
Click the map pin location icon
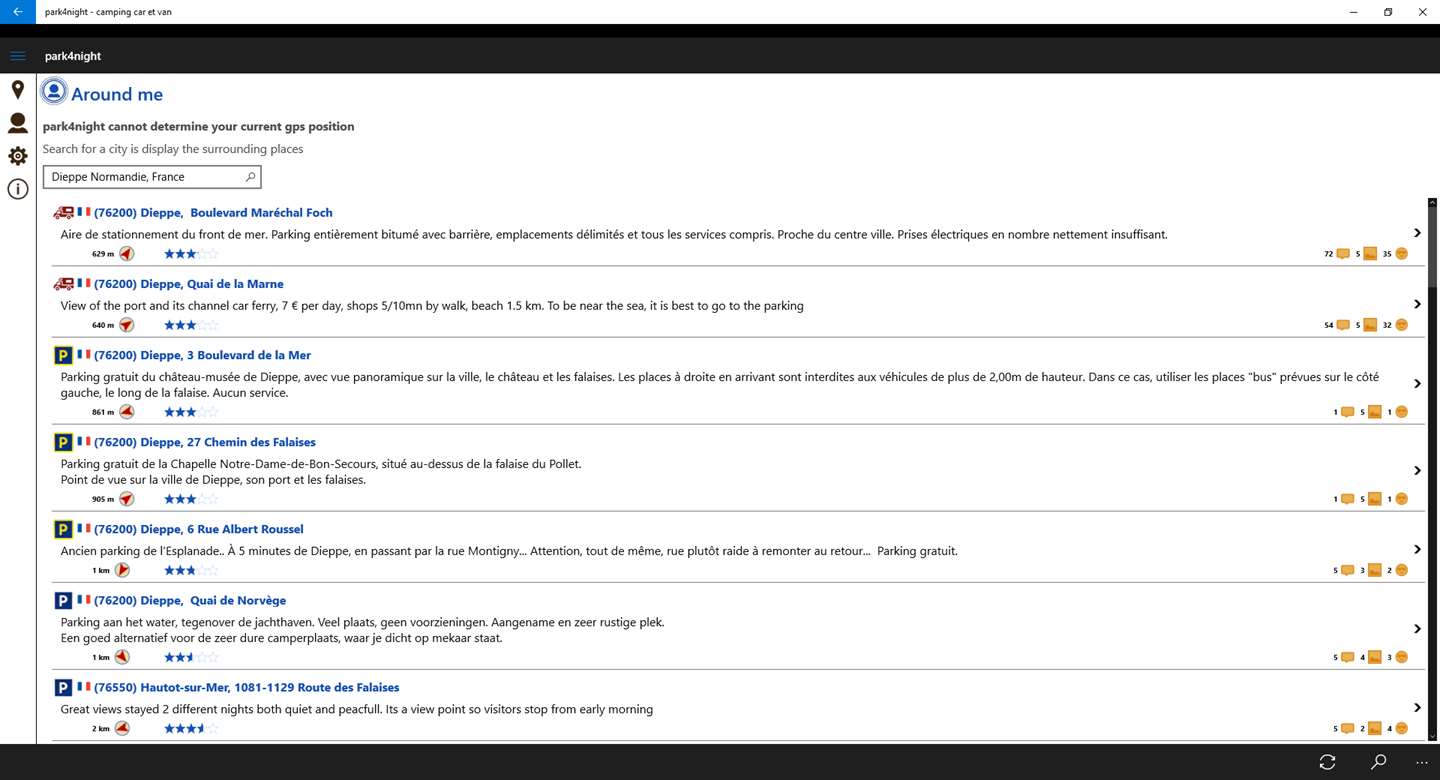tap(18, 90)
